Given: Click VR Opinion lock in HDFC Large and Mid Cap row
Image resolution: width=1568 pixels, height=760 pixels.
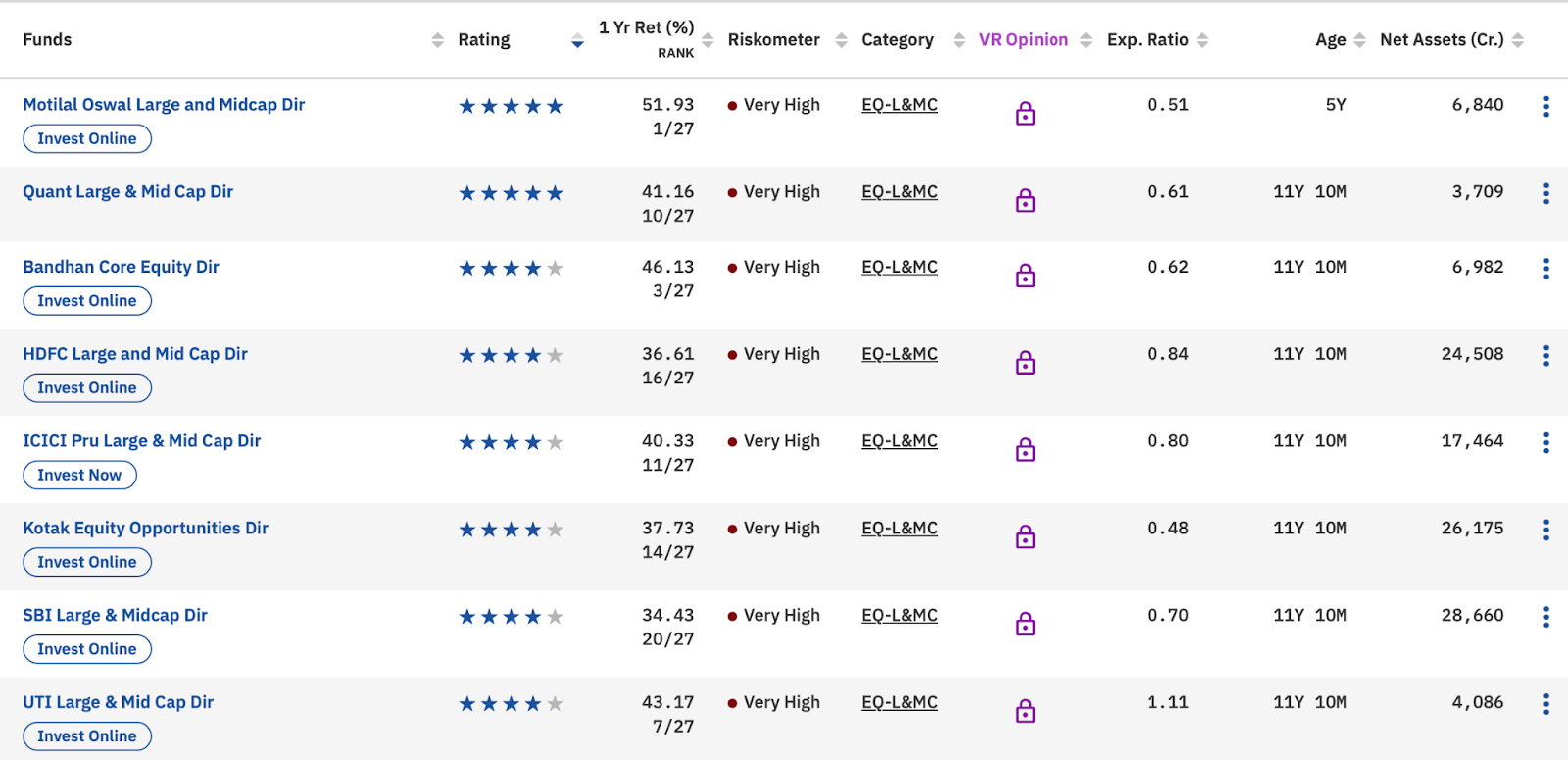Looking at the screenshot, I should pyautogui.click(x=1025, y=363).
